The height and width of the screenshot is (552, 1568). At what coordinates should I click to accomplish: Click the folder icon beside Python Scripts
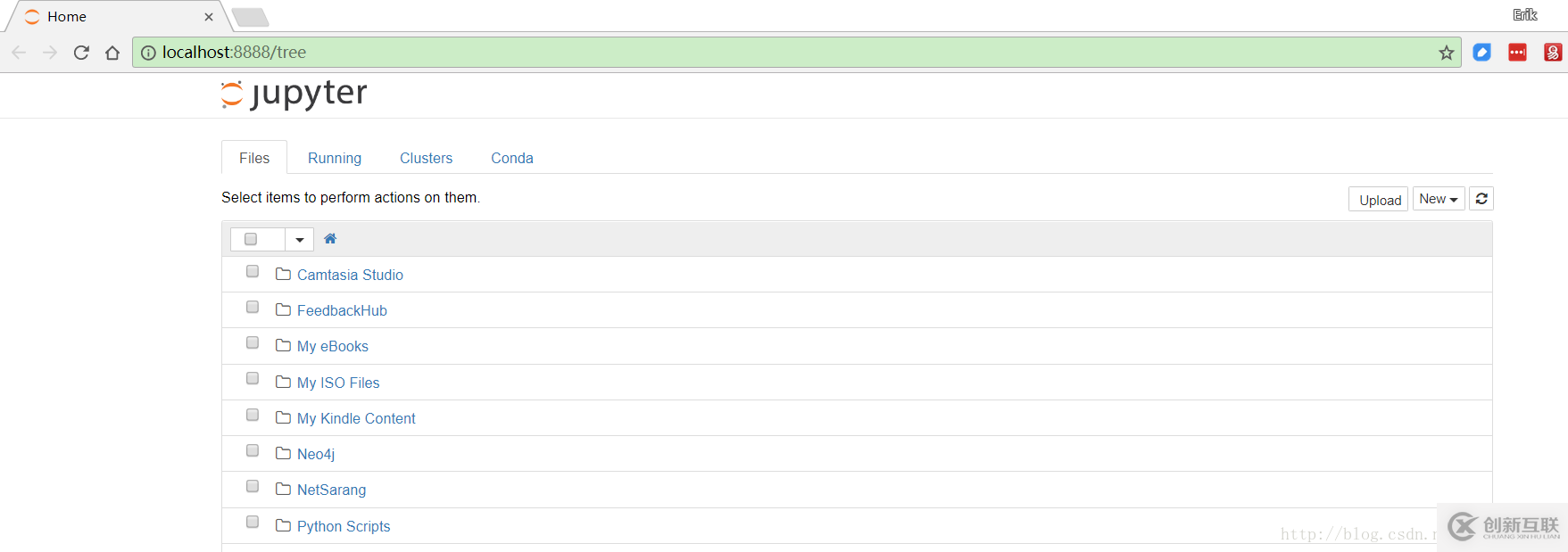[x=283, y=525]
